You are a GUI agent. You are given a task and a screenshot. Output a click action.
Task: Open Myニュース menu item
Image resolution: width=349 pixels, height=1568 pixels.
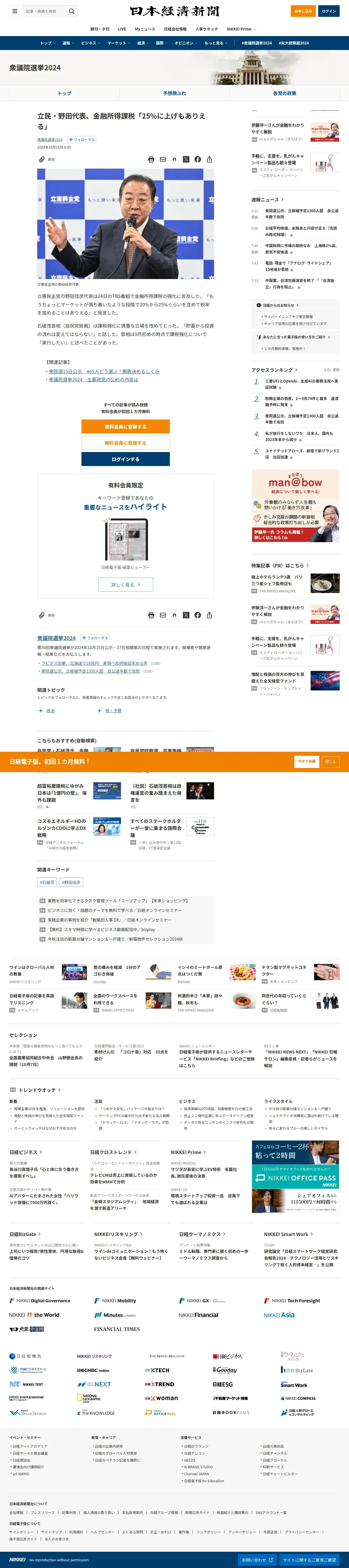pyautogui.click(x=145, y=29)
